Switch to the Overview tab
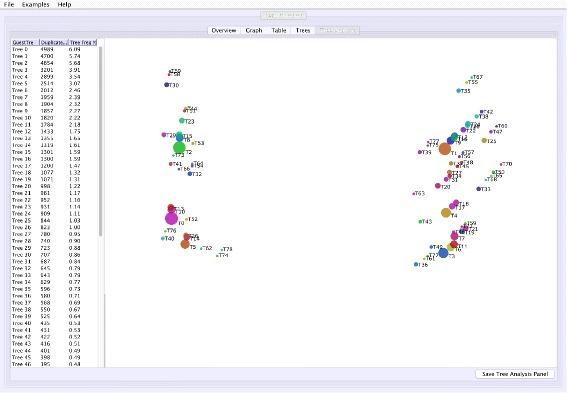Image resolution: width=567 pixels, height=393 pixels. click(224, 30)
